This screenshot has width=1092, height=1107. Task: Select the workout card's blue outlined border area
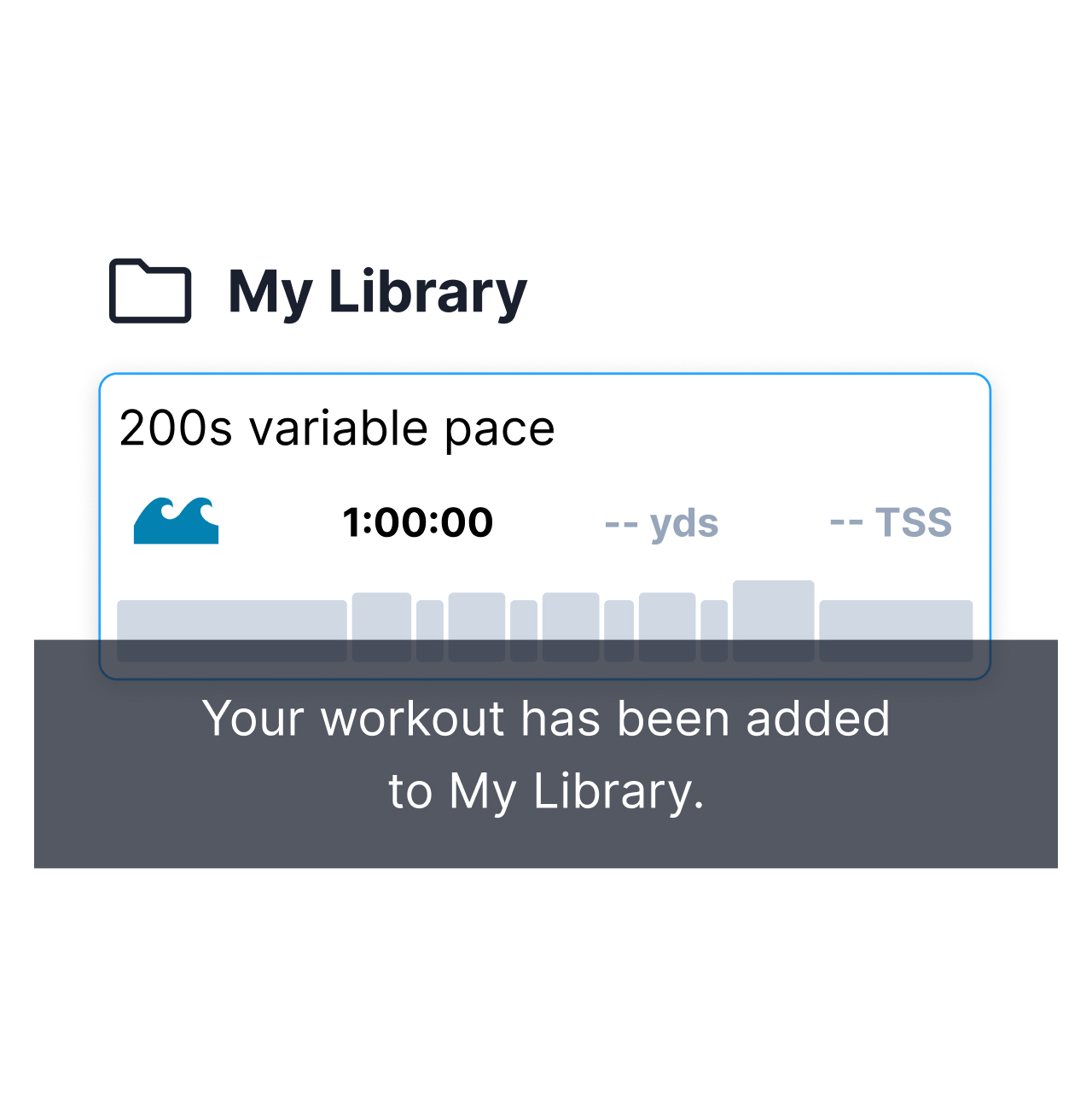point(545,526)
